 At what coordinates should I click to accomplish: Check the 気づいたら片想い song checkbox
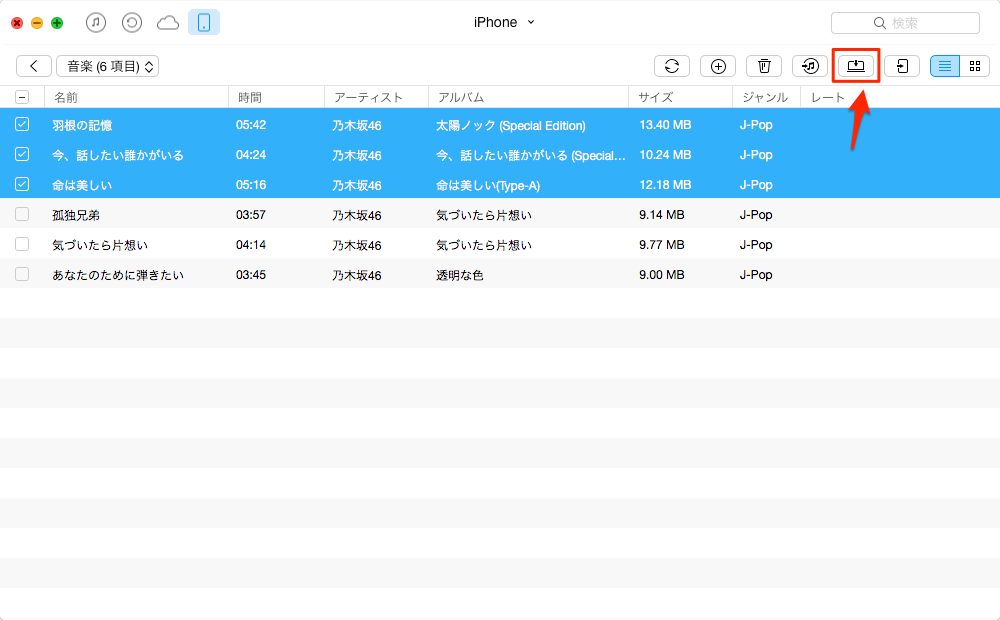(x=22, y=244)
